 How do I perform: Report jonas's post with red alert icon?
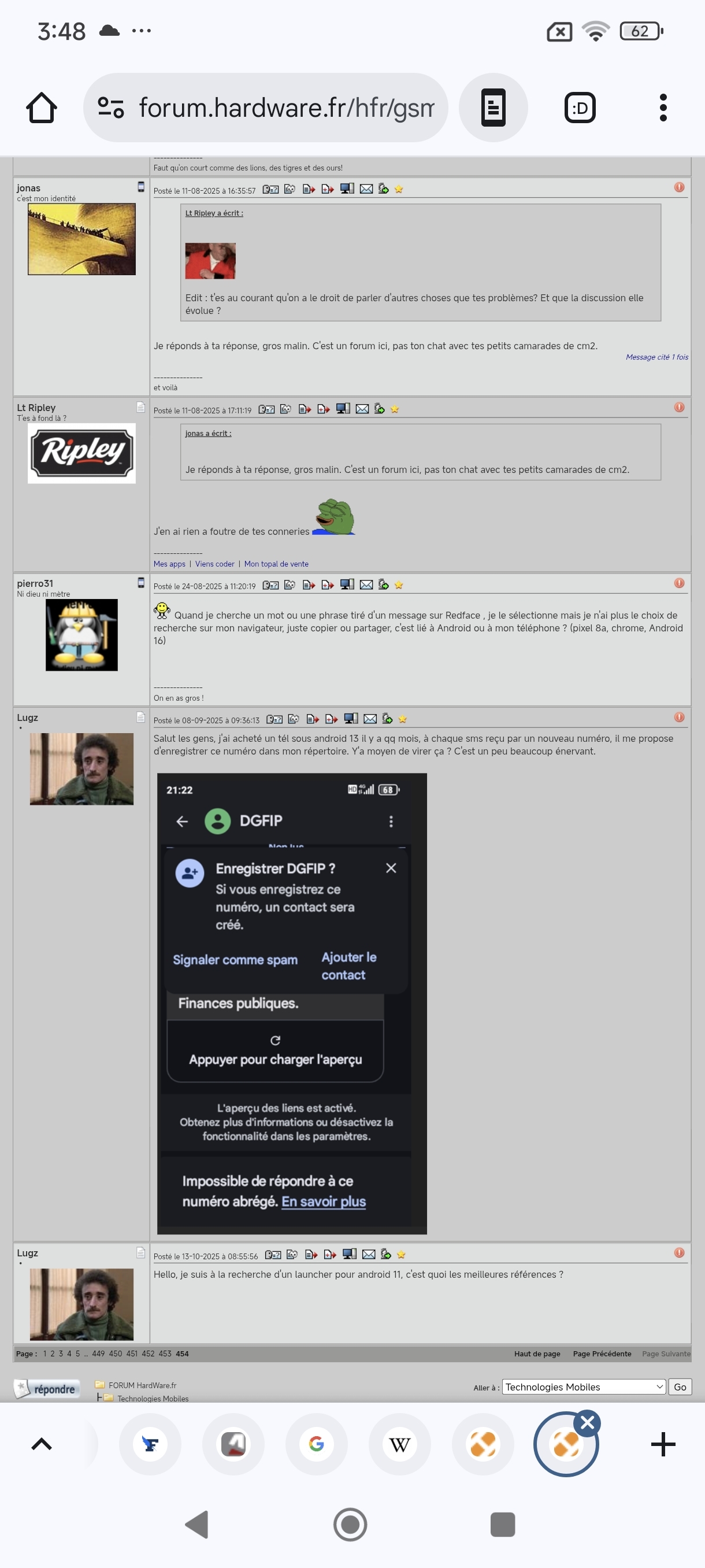coord(680,187)
